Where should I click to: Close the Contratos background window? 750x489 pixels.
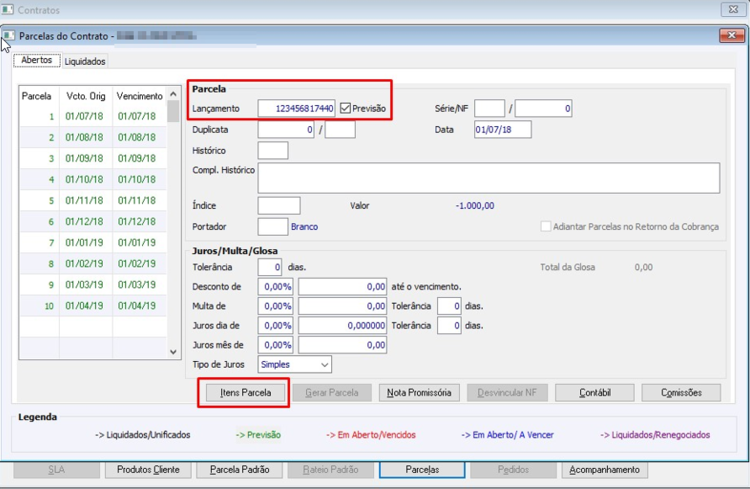click(x=733, y=9)
